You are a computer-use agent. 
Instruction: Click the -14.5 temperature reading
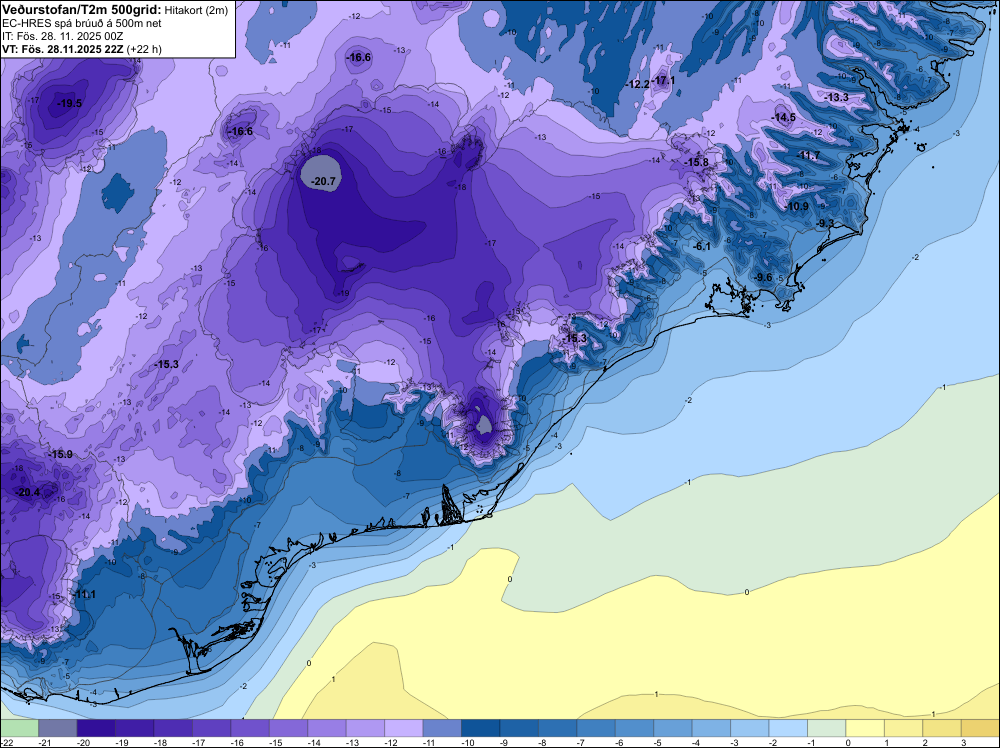tap(784, 117)
